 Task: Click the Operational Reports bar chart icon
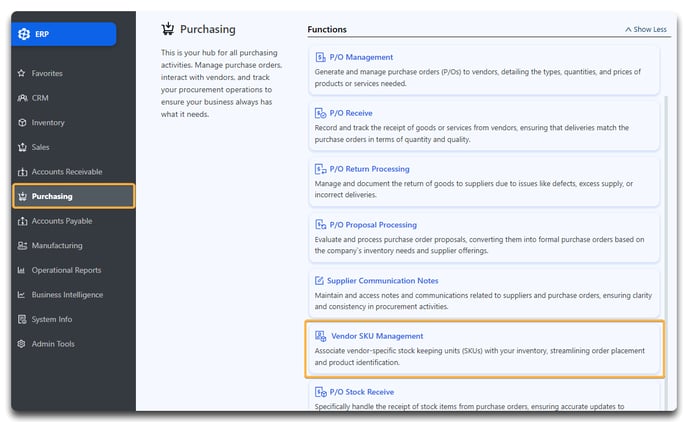[x=21, y=270]
